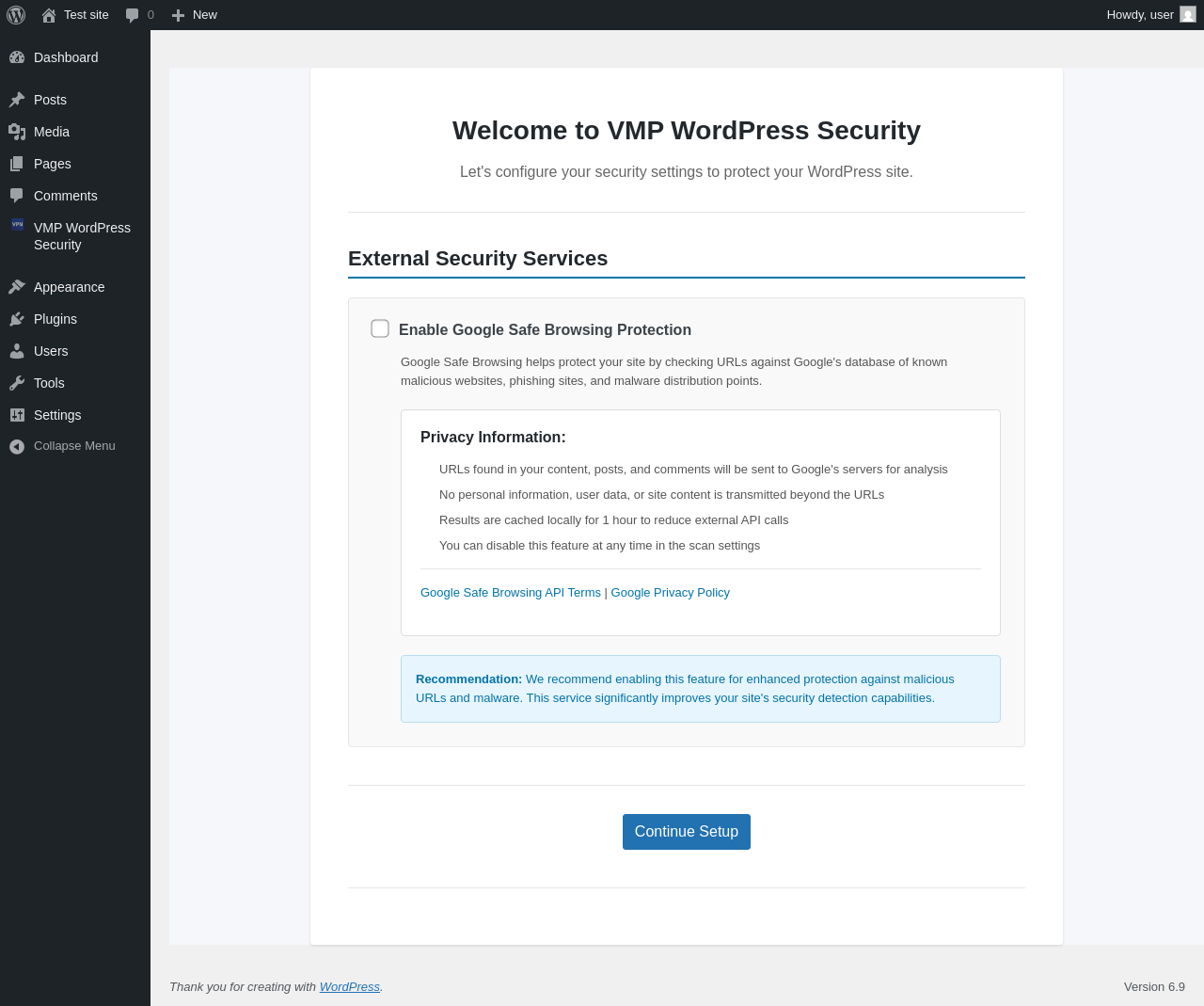Click the VMP WordPress Security badge icon
This screenshot has width=1204, height=1006.
pos(17,224)
